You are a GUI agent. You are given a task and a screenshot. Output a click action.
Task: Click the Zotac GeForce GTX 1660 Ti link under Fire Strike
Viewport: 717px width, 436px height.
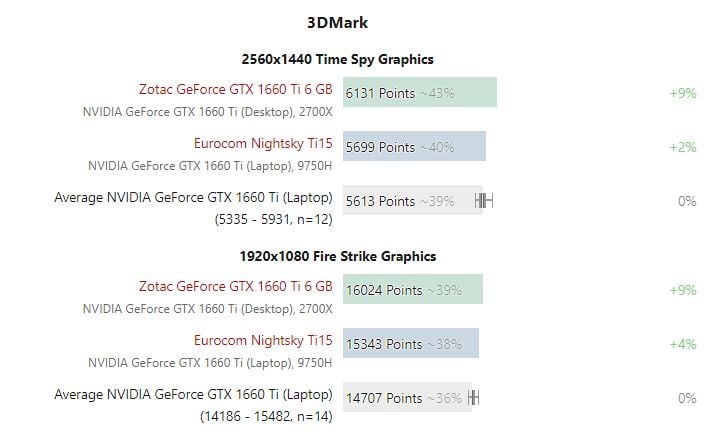(235, 286)
